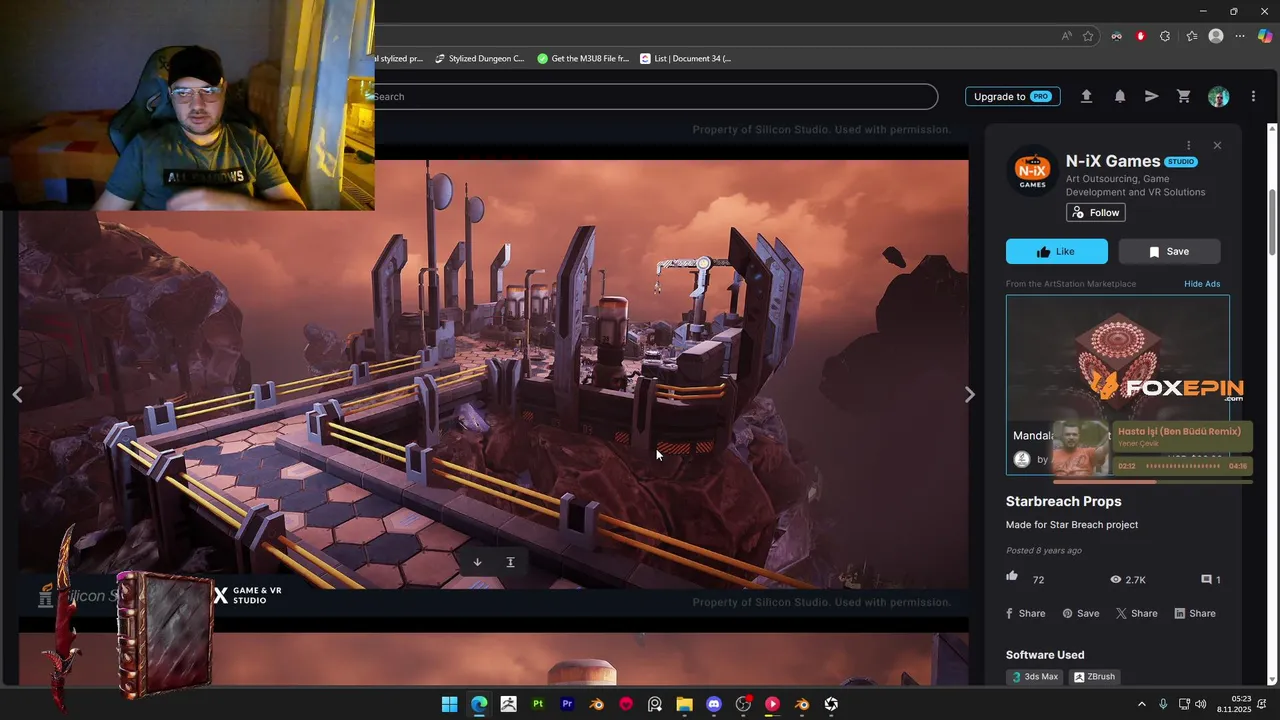Open the Windows Start menu

tap(450, 704)
